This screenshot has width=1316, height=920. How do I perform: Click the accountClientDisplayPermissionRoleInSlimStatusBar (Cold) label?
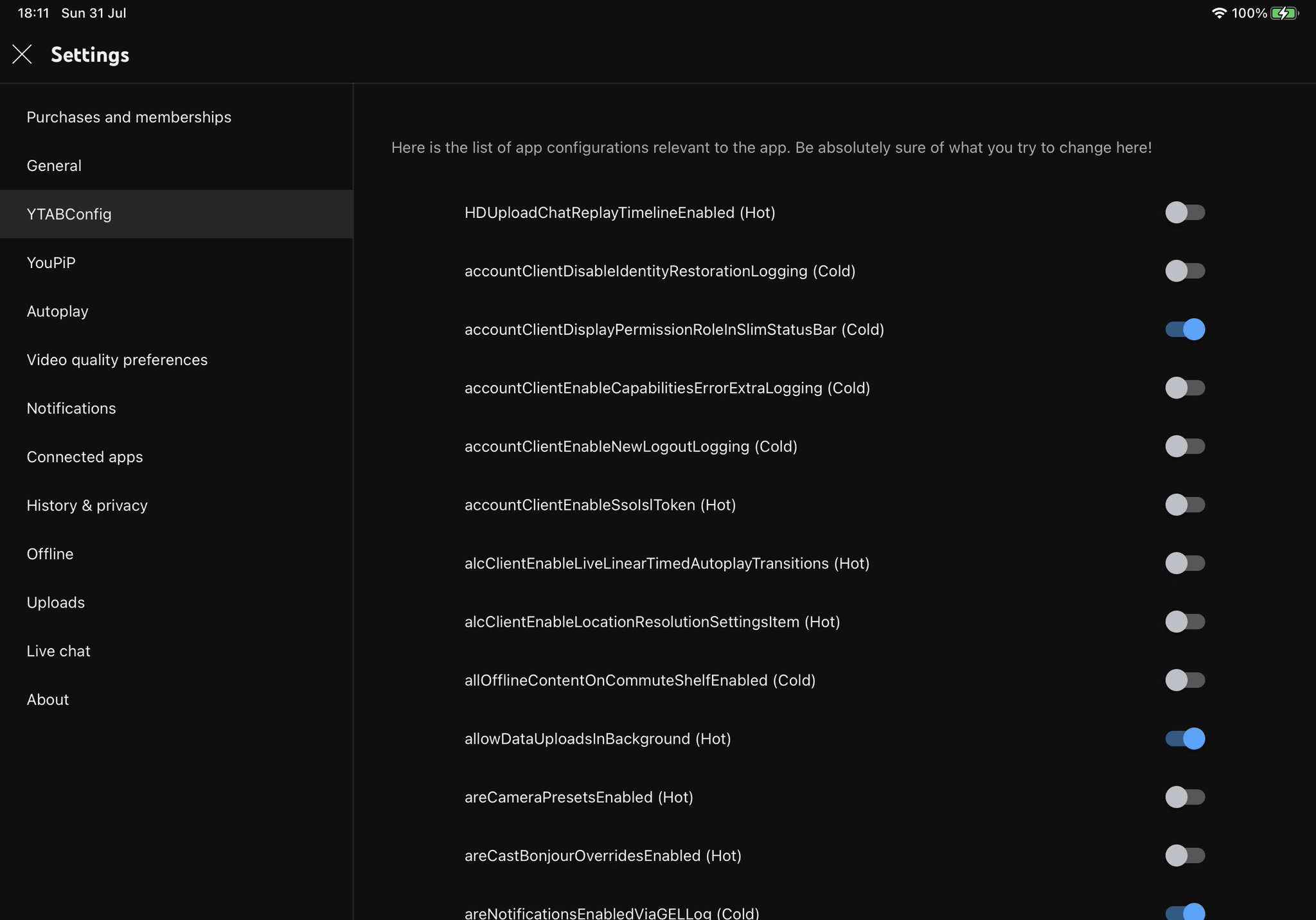point(674,330)
